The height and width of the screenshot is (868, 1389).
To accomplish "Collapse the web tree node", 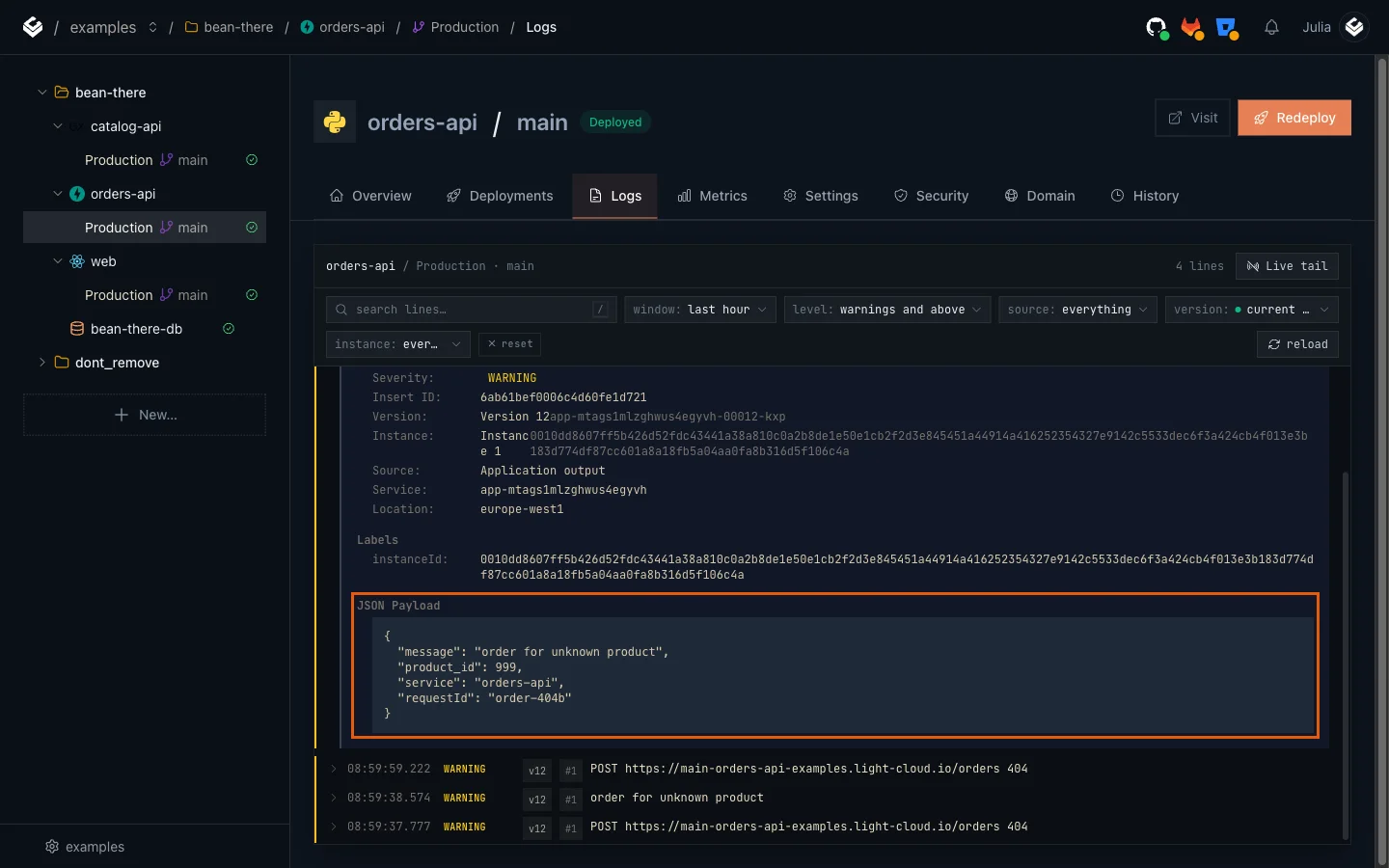I will (58, 261).
